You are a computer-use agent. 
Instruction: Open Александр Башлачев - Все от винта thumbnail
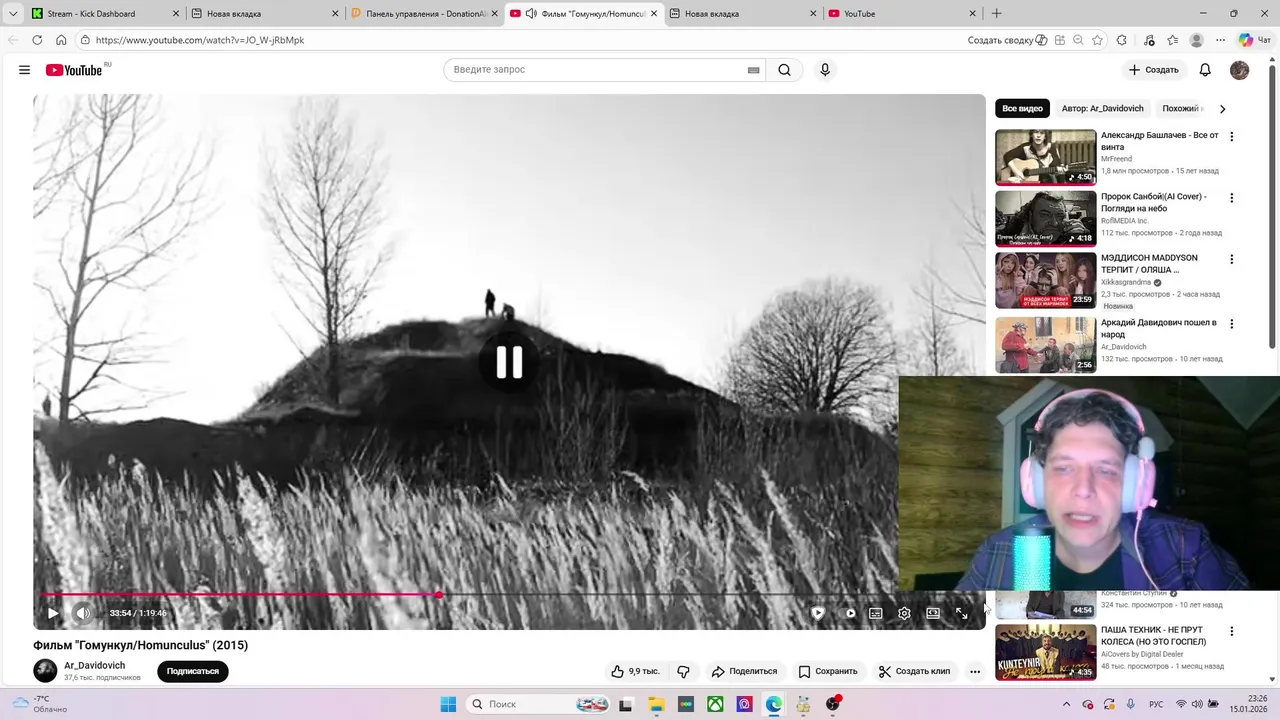[1046, 157]
